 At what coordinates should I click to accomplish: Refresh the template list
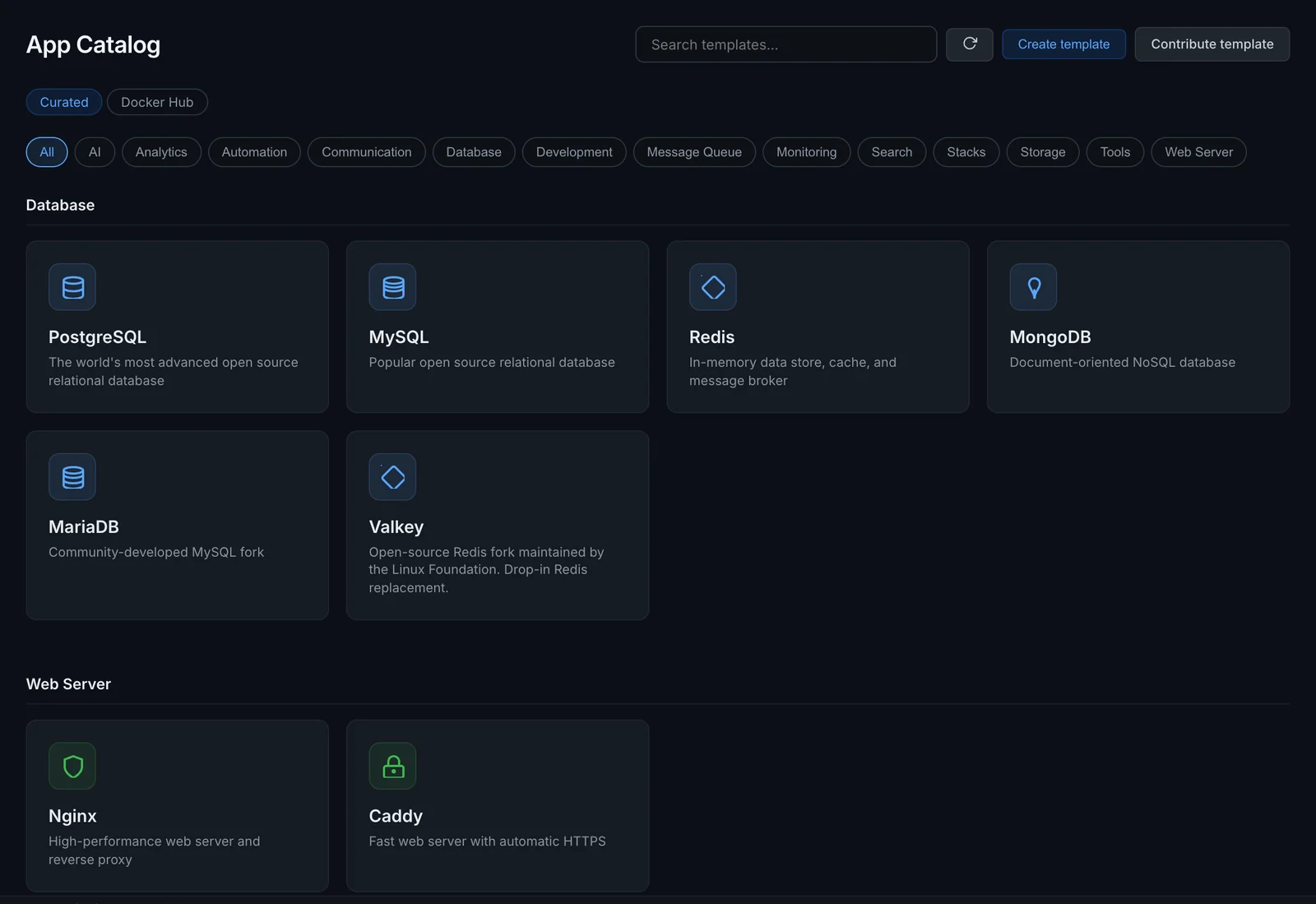coord(970,44)
